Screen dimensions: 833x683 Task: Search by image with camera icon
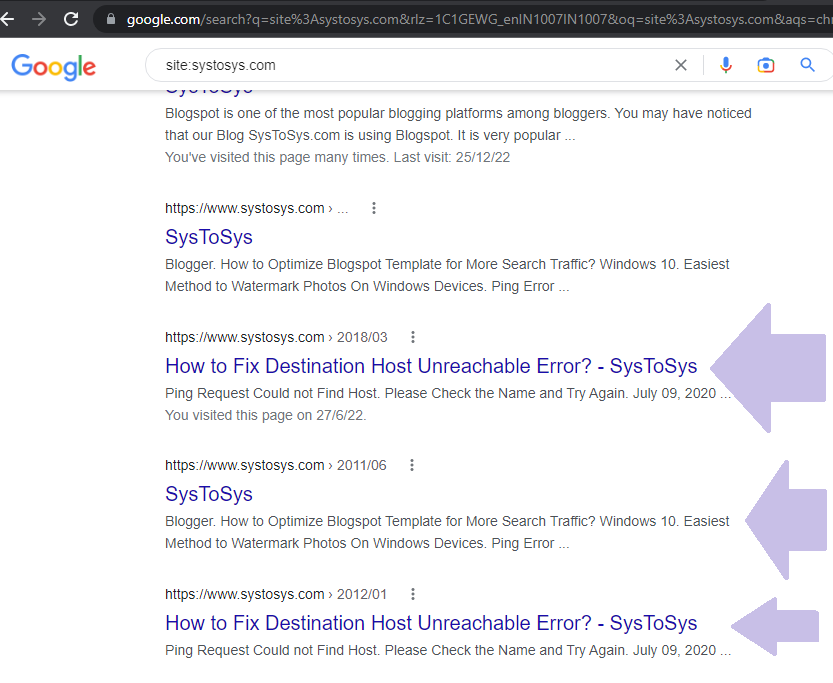click(766, 65)
